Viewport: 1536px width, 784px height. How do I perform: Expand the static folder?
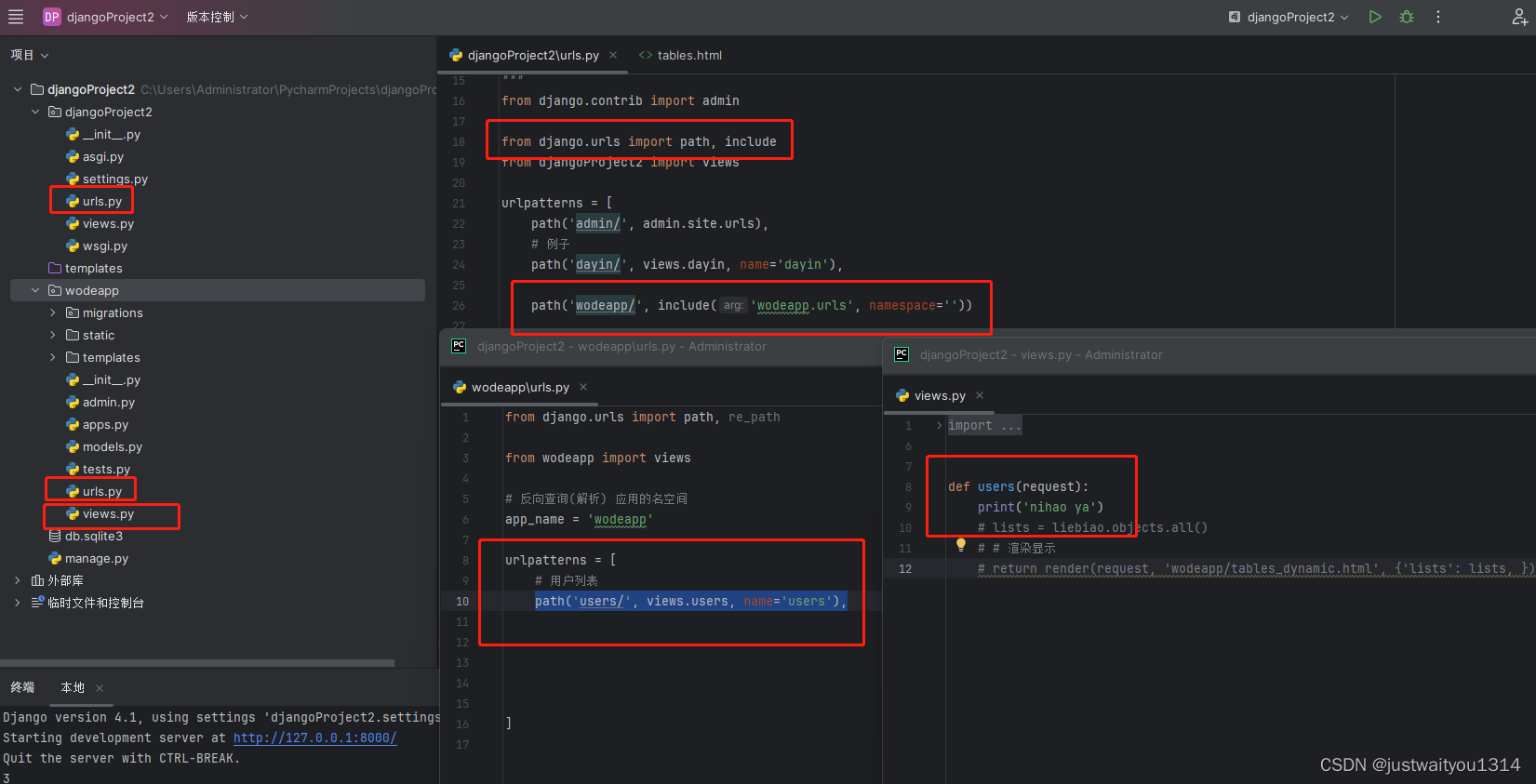(x=53, y=335)
